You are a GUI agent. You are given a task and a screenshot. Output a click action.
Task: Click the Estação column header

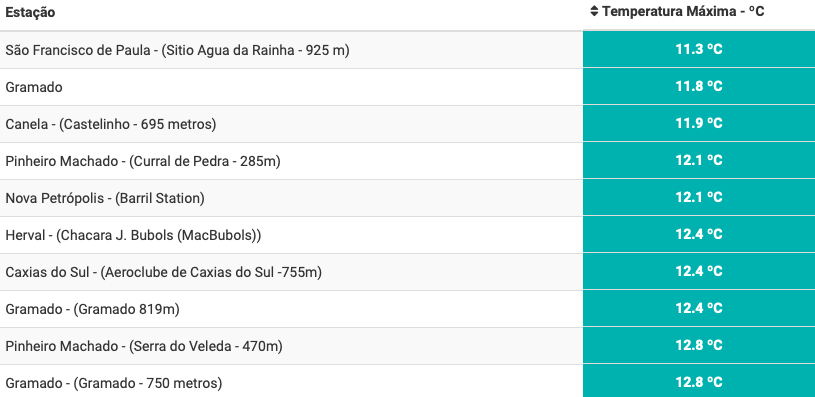point(30,12)
